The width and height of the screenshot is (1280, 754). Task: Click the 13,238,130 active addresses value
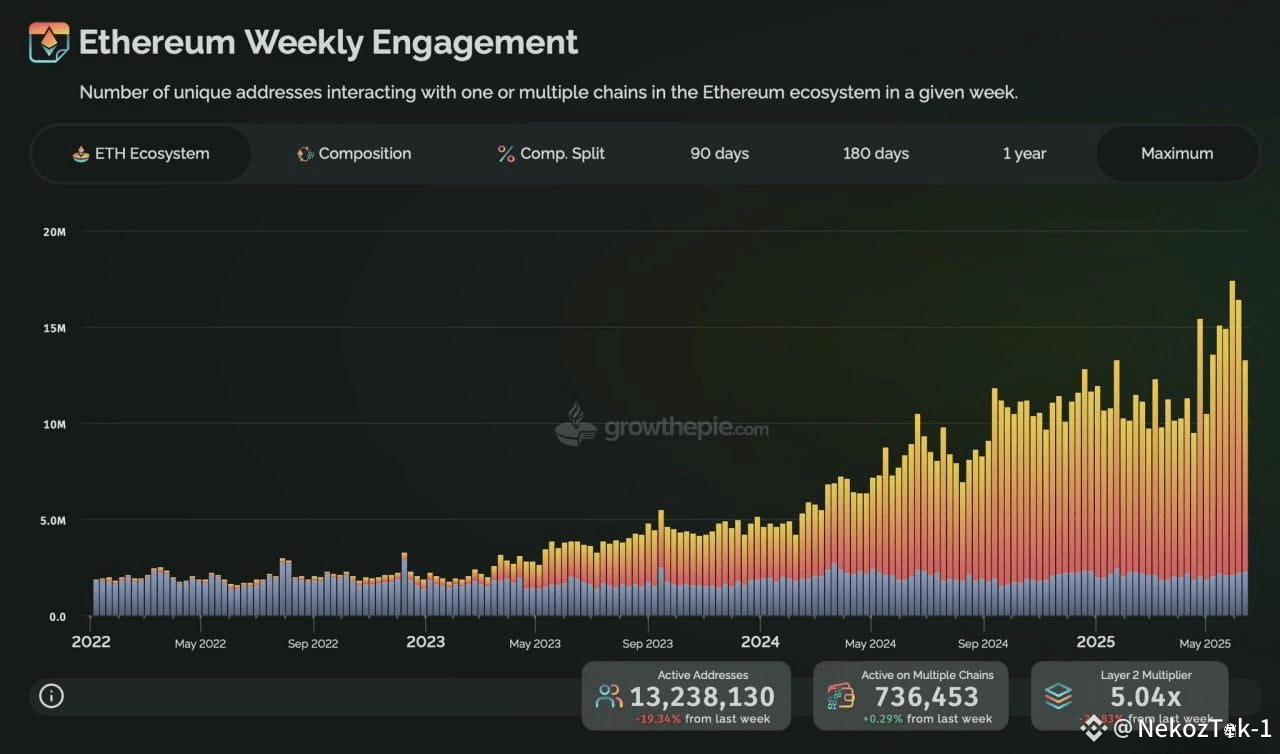coord(702,697)
